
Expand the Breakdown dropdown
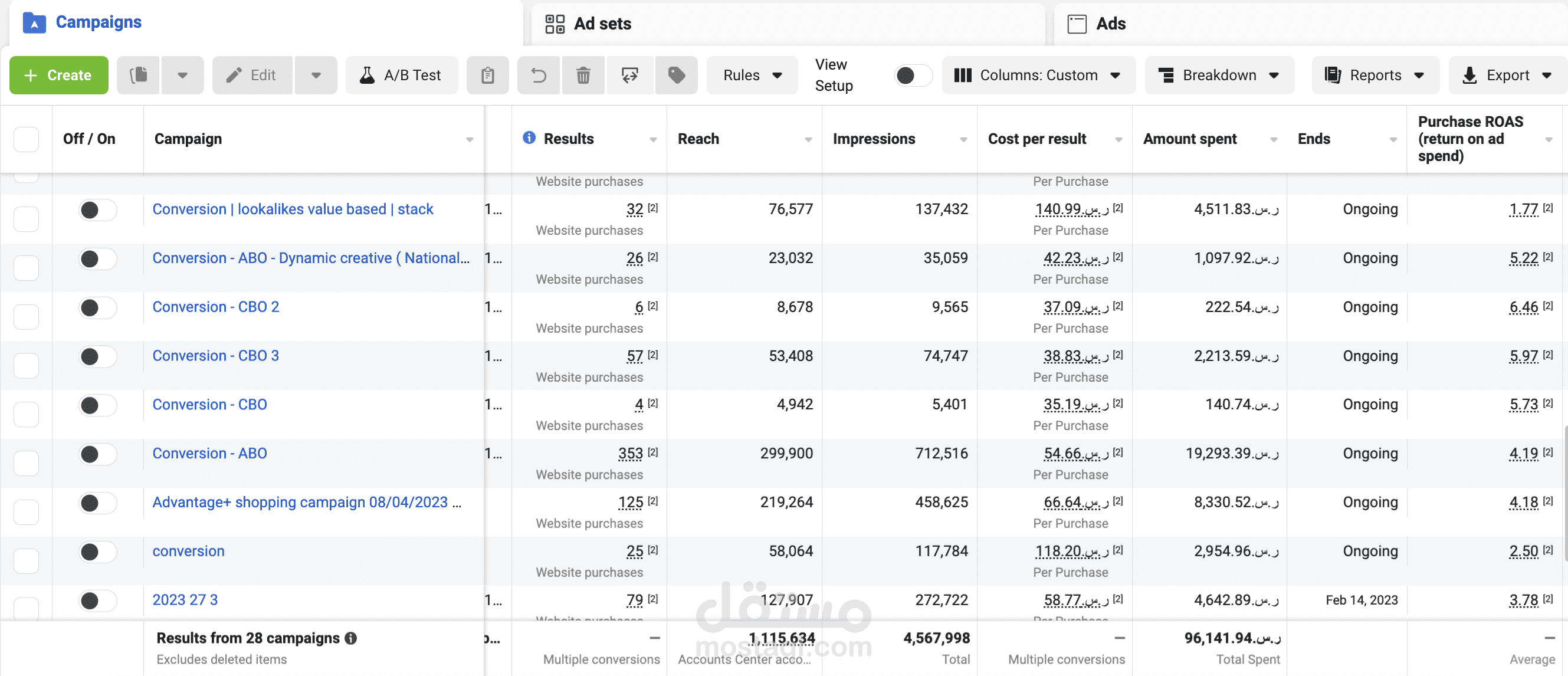pos(1219,76)
